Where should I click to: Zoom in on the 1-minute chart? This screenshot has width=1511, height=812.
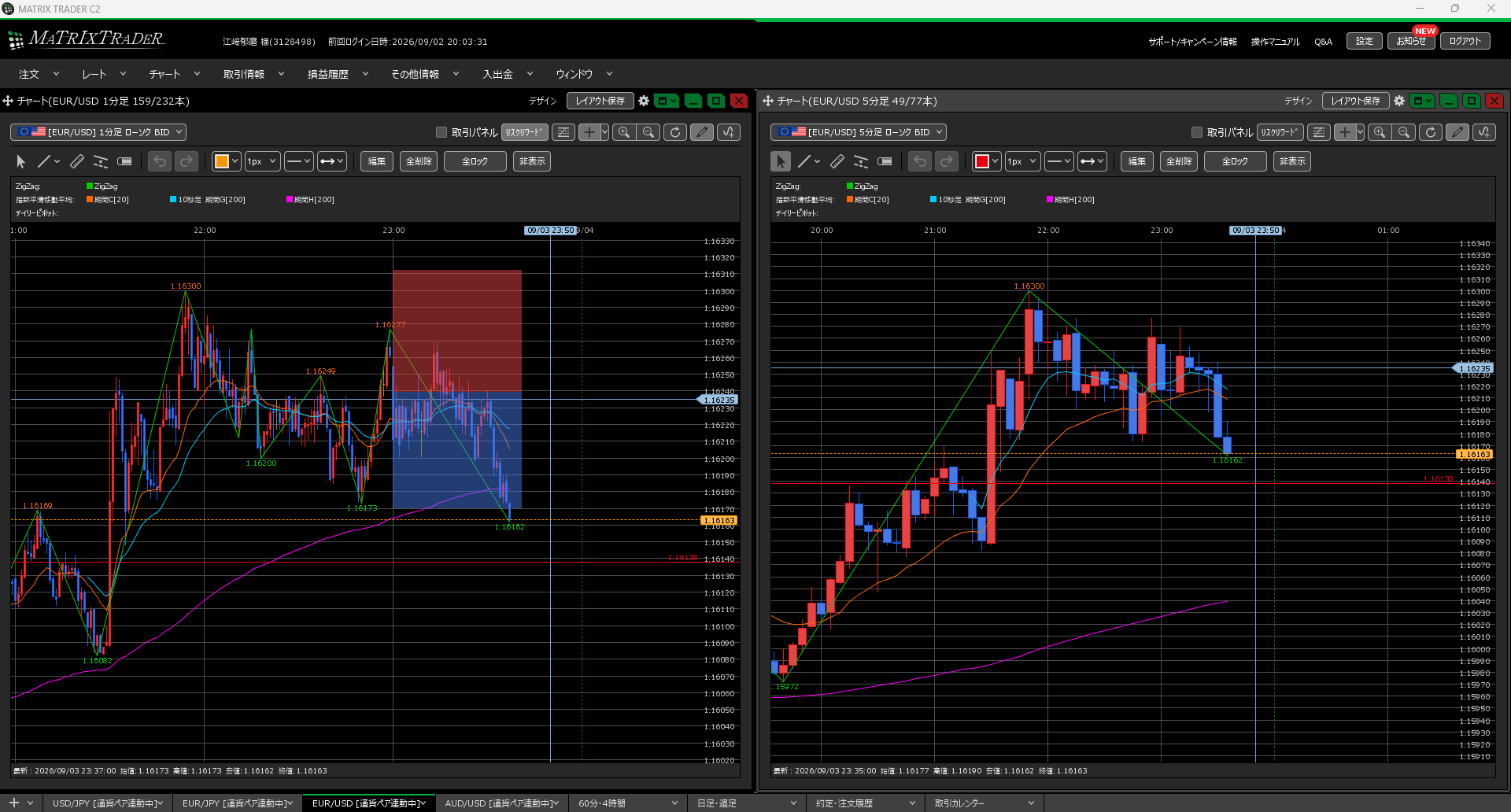click(x=624, y=132)
